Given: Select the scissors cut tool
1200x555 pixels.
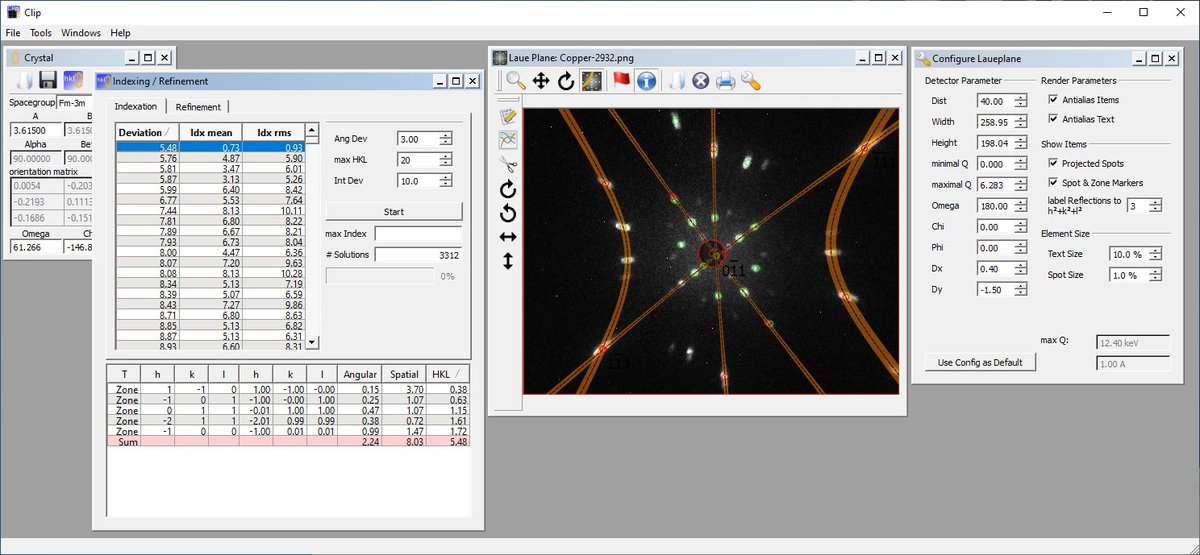Looking at the screenshot, I should 508,163.
